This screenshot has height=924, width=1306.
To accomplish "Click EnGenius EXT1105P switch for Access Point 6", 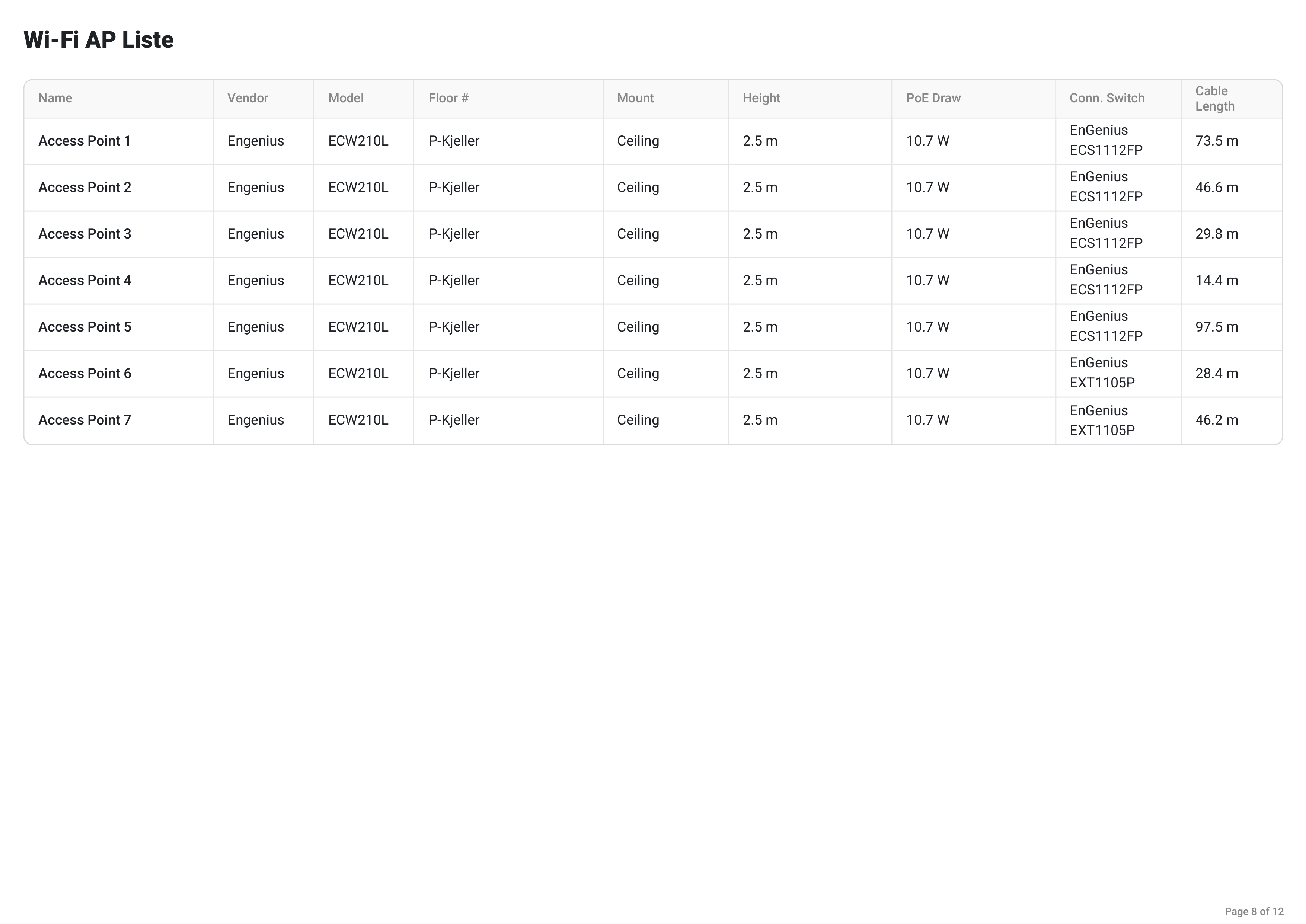I will [1102, 373].
